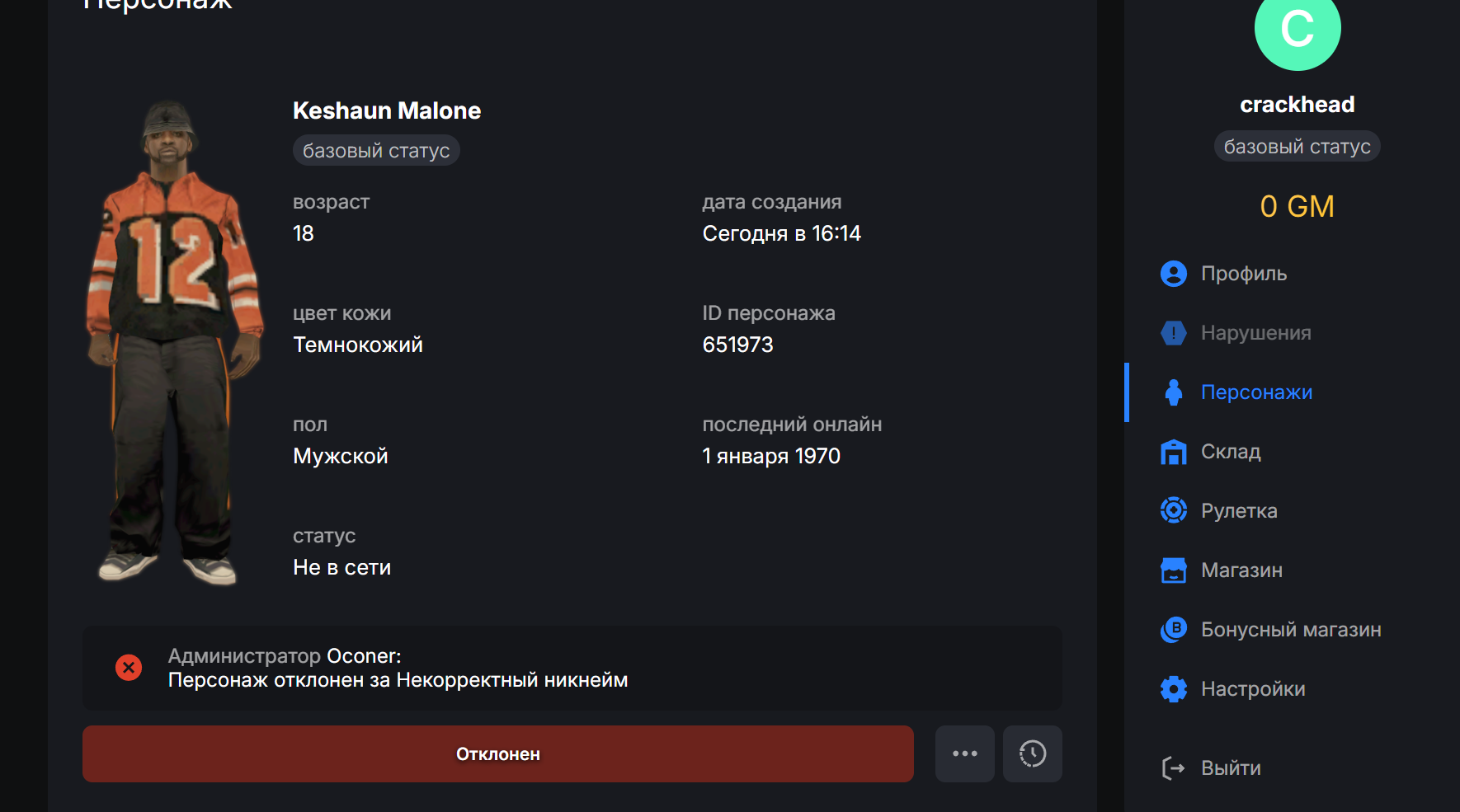
Task: Open the three-dots more options button
Action: [964, 753]
